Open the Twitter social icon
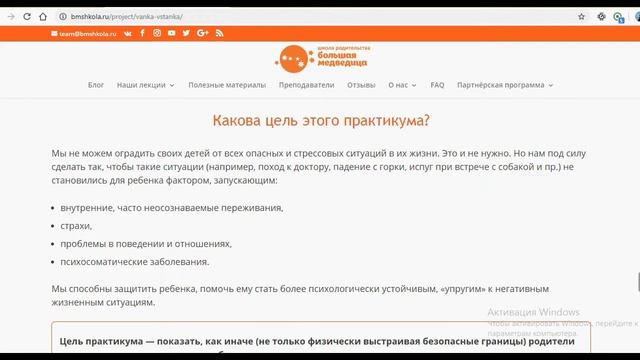640x360 pixels. [186, 33]
